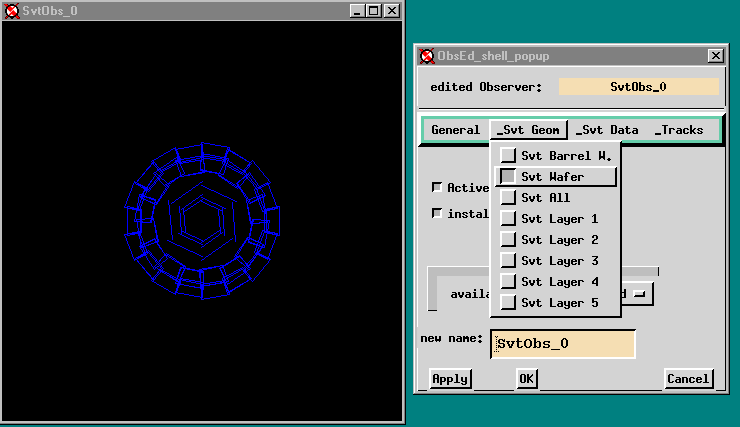Screen dimensions: 740x427
Task: Toggle the Active checkbox
Action: pos(437,187)
